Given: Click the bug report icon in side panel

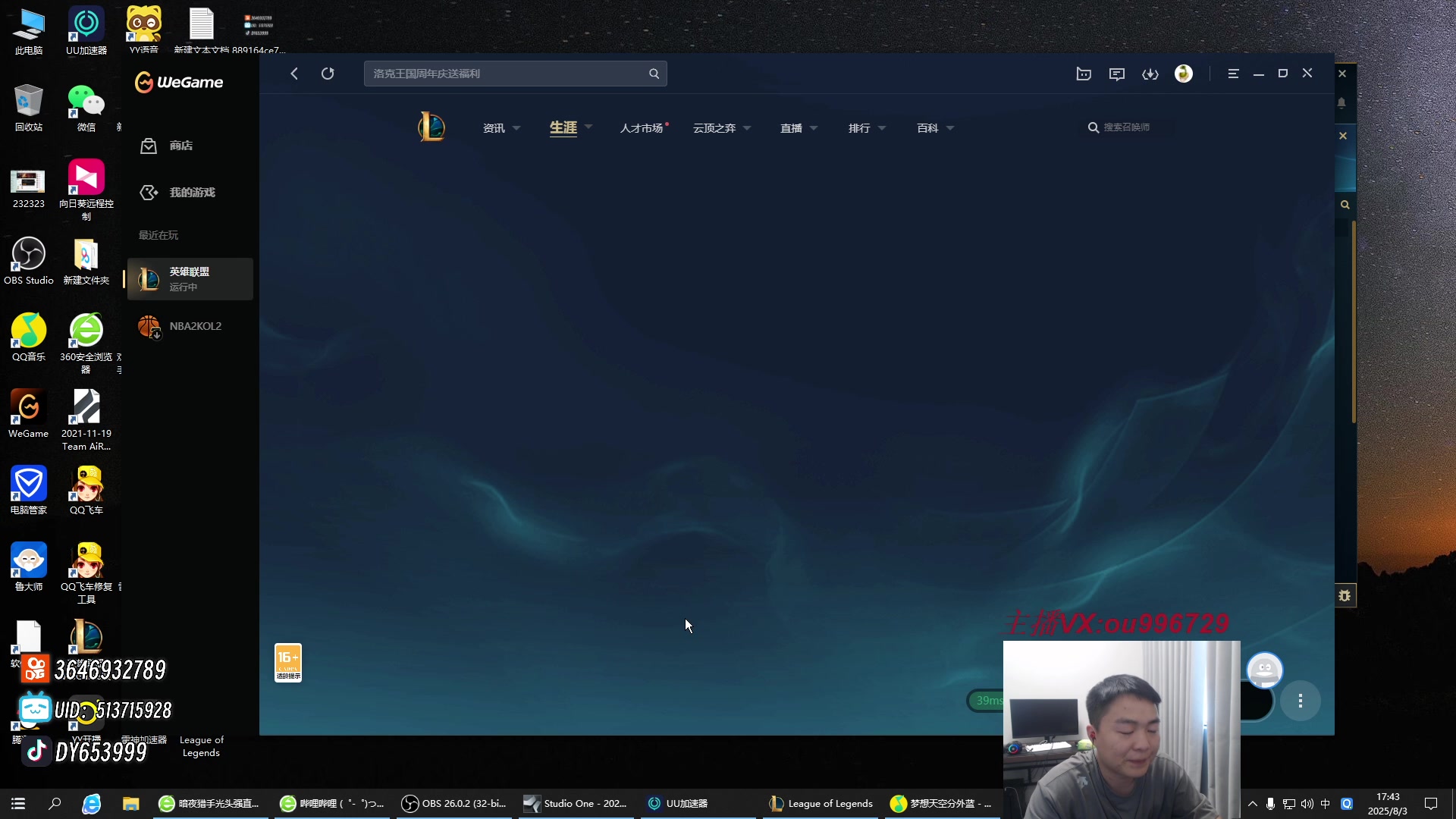Looking at the screenshot, I should click(1345, 596).
